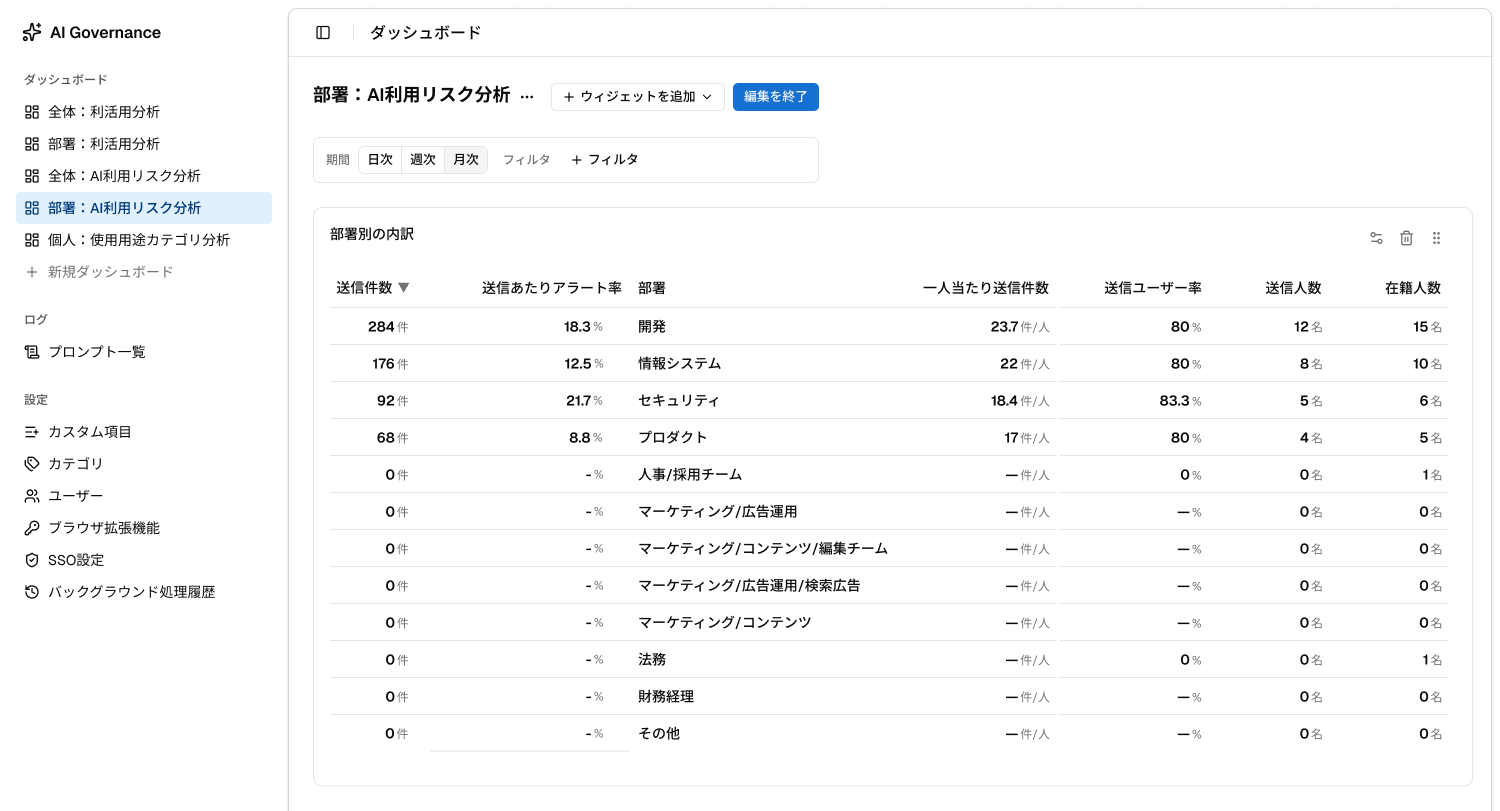
Task: Go to 個人：使用用途カテゴリ分析
Action: [144, 240]
